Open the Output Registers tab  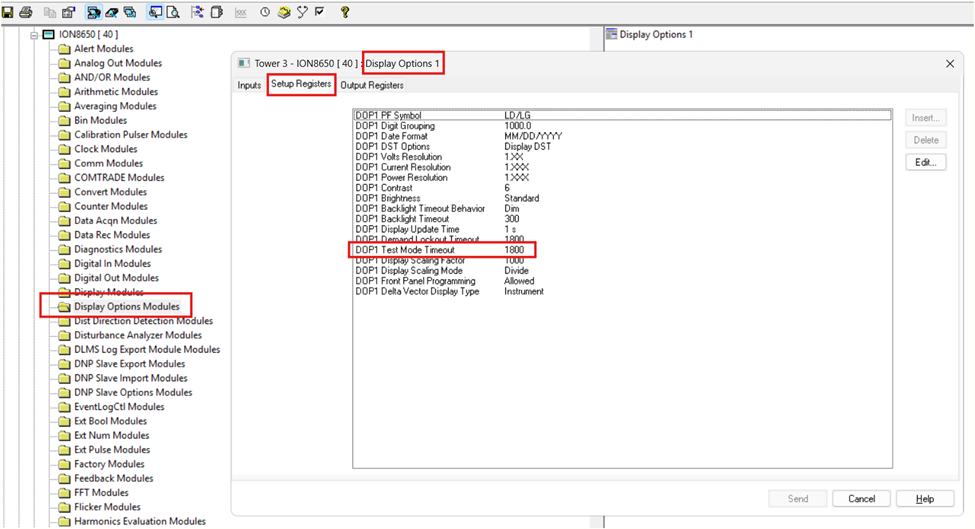pos(372,85)
